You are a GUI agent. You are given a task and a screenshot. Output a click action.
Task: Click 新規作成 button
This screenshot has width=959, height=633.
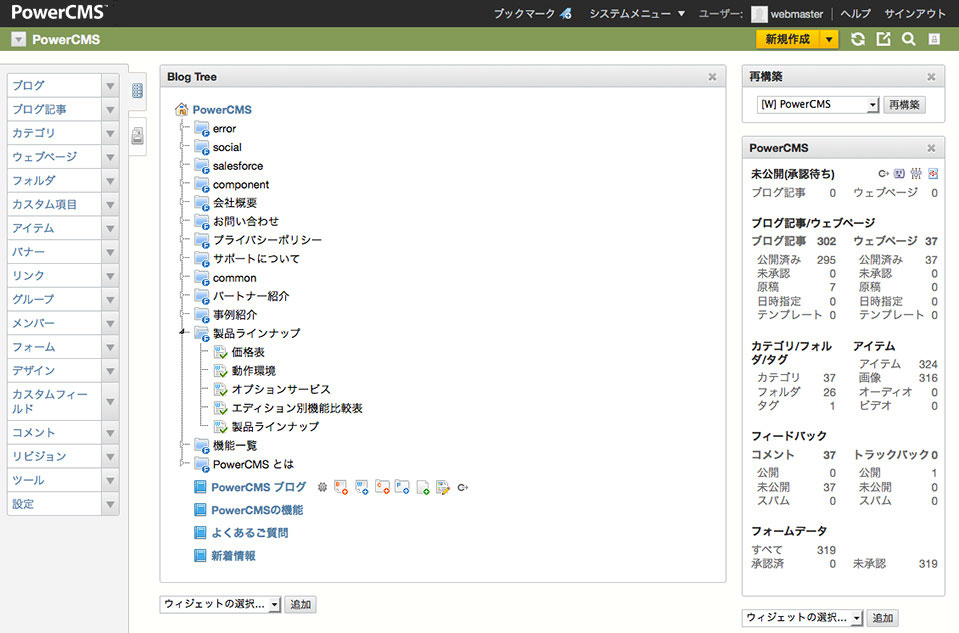click(788, 39)
